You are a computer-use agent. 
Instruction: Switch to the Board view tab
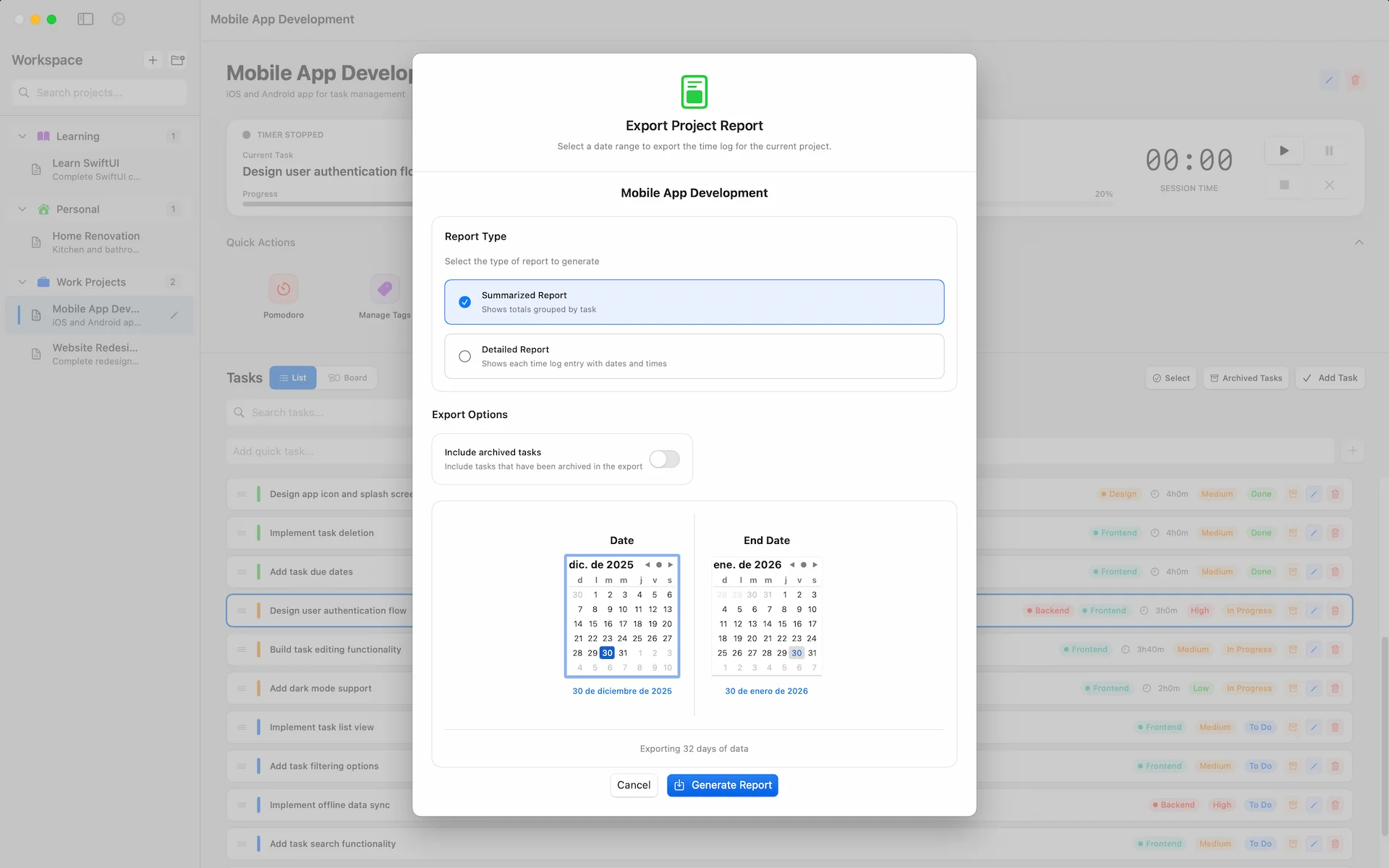tap(348, 378)
